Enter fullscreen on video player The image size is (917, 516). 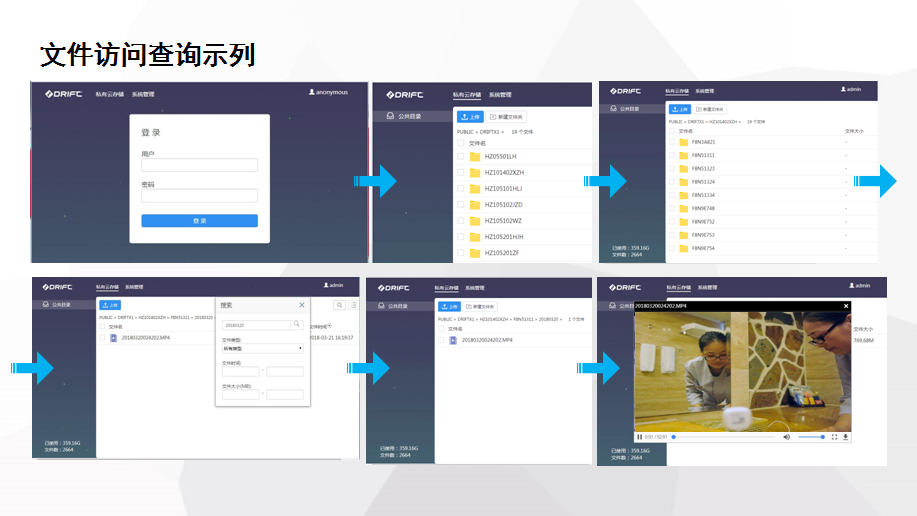(835, 437)
